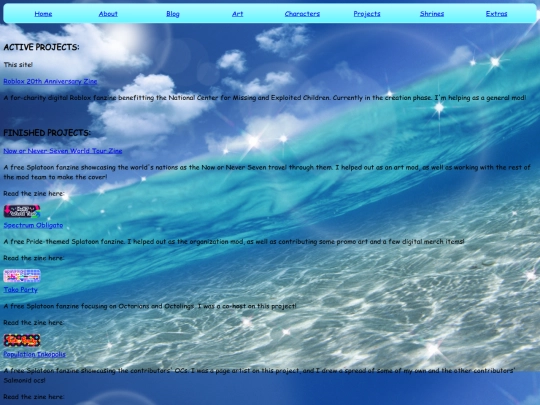Click the Spectrum Obligato zine banner image

(x=22, y=276)
